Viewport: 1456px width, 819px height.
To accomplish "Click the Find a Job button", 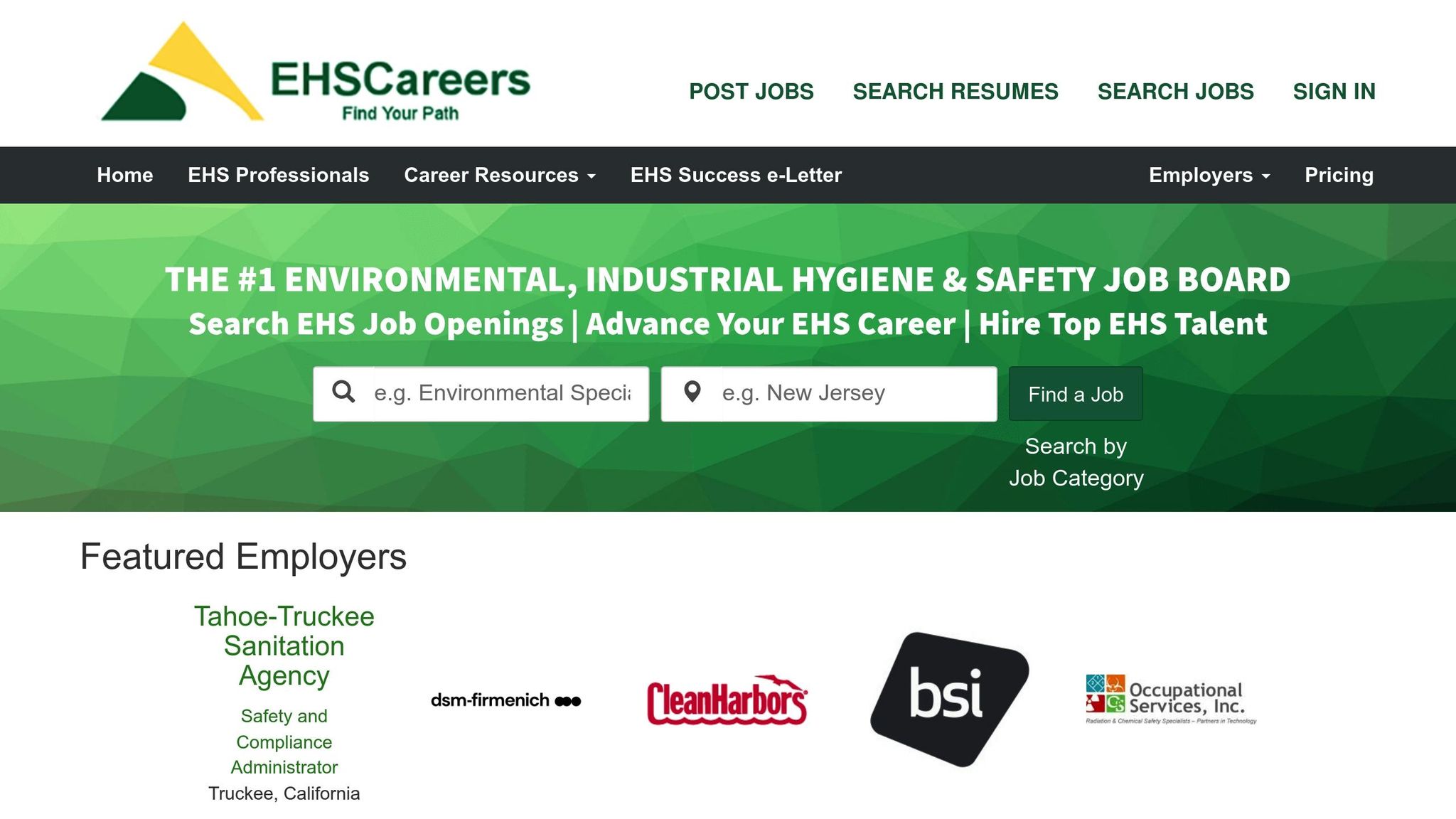I will coord(1075,393).
